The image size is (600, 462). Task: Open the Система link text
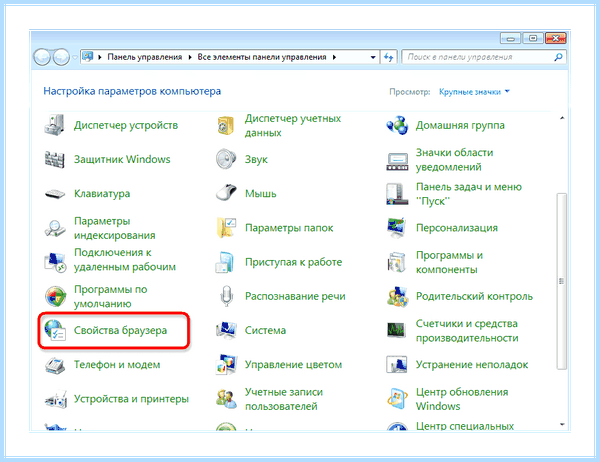coord(265,330)
